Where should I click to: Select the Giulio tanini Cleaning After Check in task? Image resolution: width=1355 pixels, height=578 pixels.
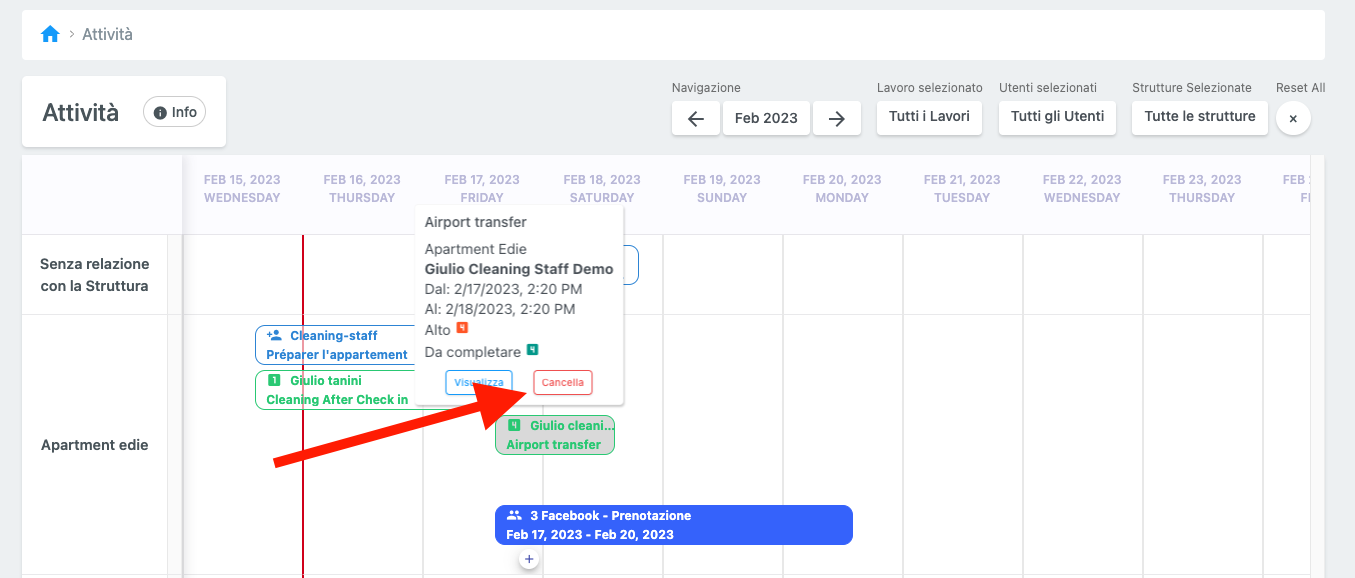[335, 390]
